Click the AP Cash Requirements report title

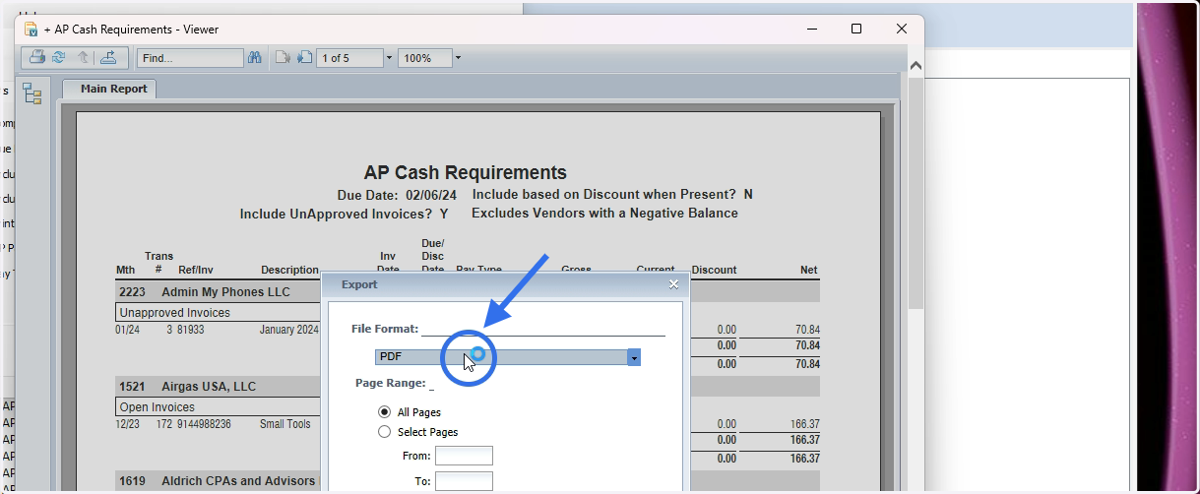coord(465,172)
